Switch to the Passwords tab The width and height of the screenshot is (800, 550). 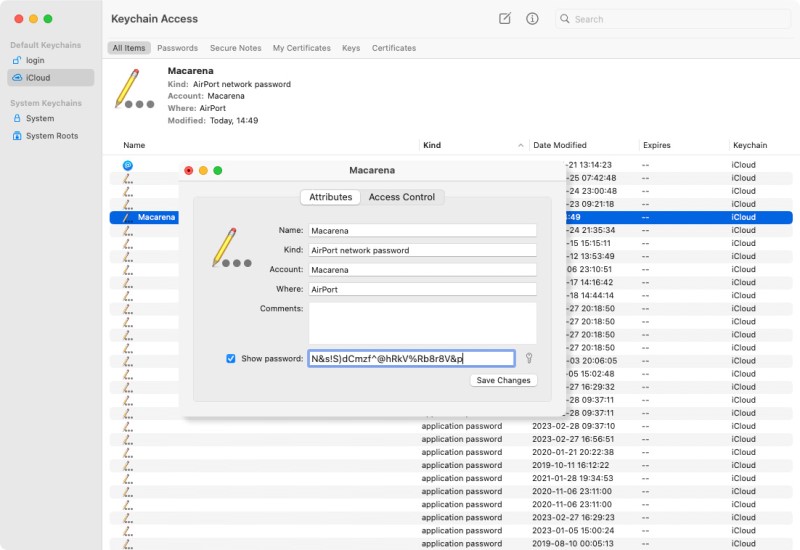tap(177, 48)
